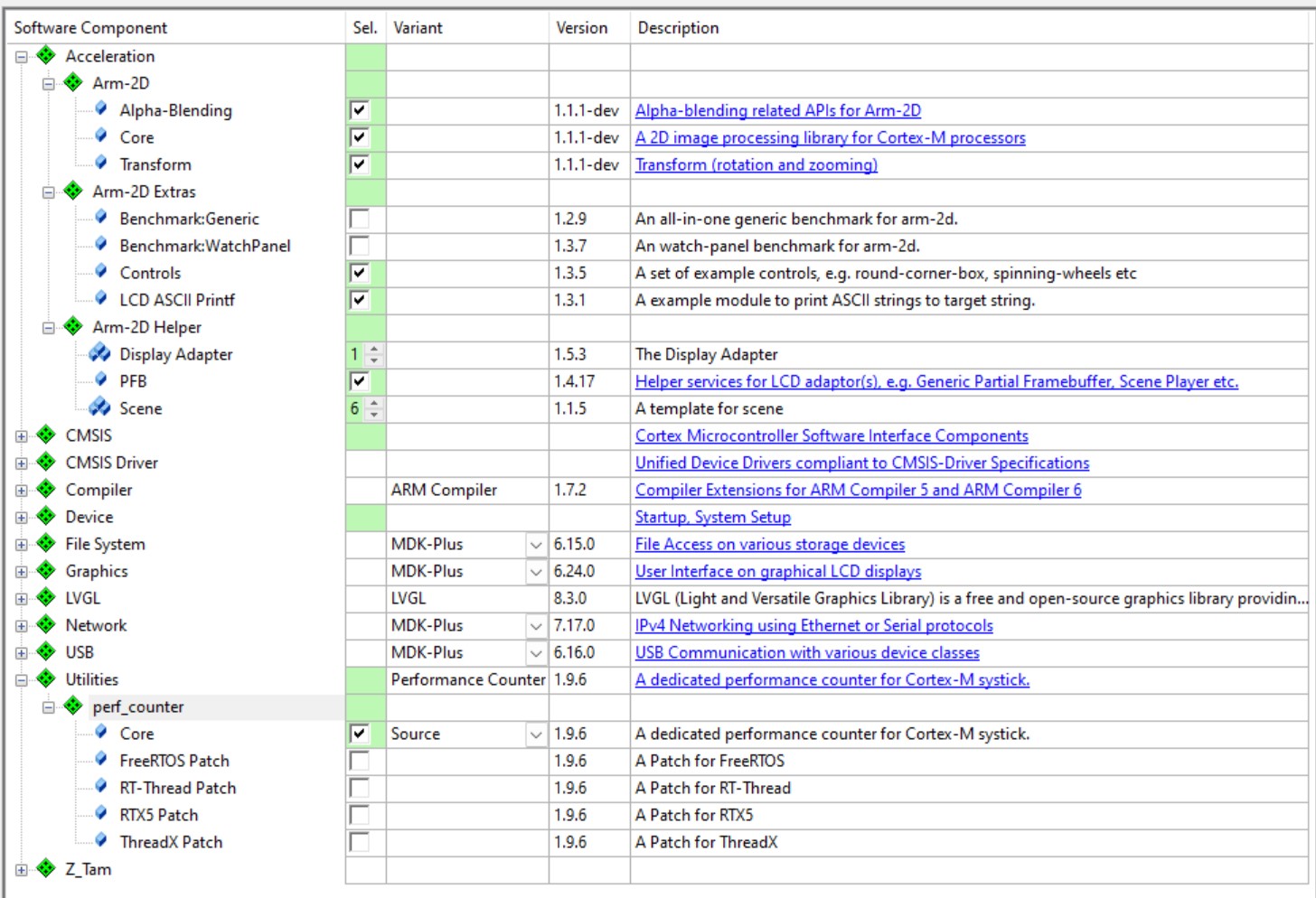Uncheck the Alpha-Blending checkbox
Screen dimensions: 1316x898
click(x=359, y=110)
